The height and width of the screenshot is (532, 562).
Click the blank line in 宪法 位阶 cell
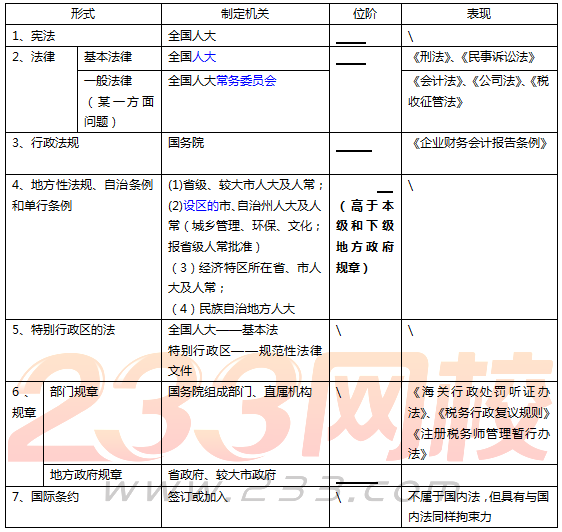pyautogui.click(x=351, y=43)
